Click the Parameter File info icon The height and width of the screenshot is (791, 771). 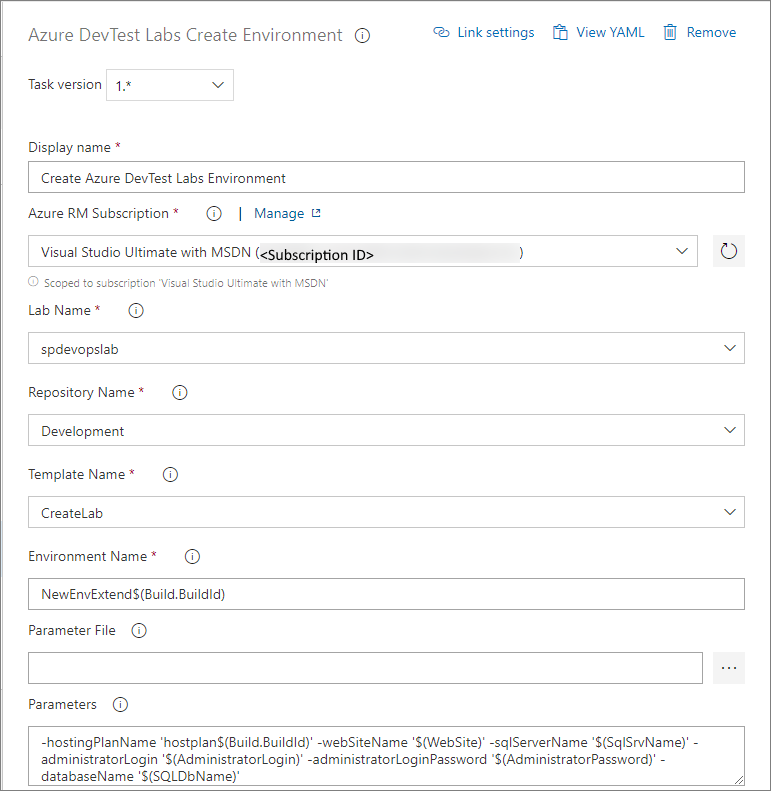click(x=139, y=631)
